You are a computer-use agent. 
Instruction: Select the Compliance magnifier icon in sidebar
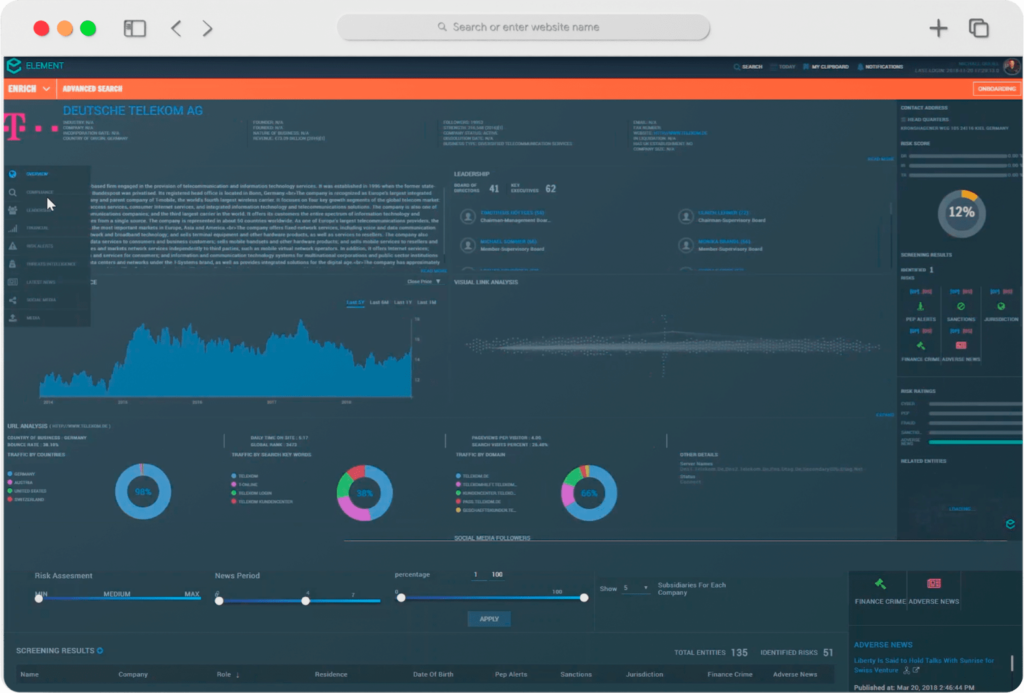(x=12, y=193)
